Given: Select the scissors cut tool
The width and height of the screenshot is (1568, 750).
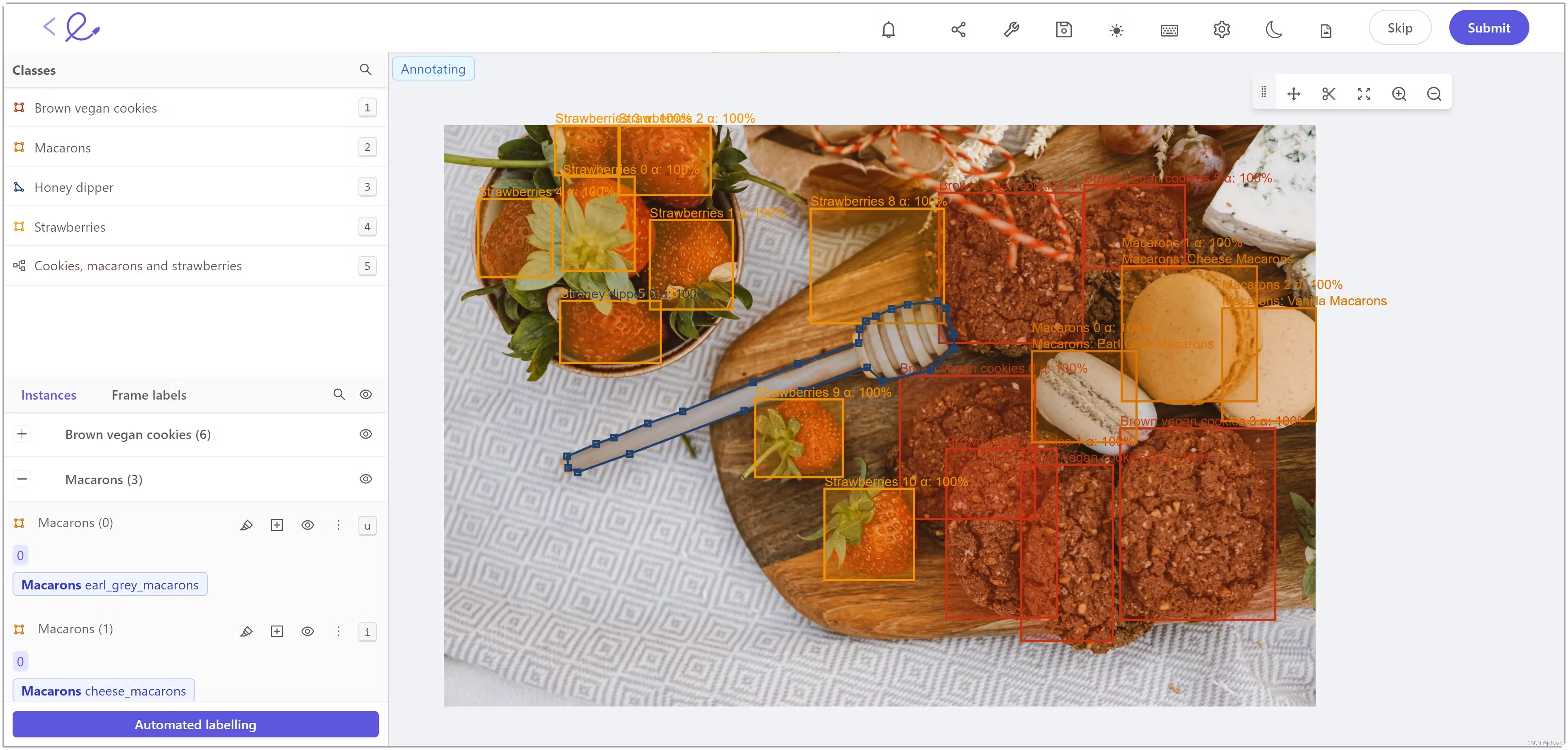Looking at the screenshot, I should [x=1328, y=94].
